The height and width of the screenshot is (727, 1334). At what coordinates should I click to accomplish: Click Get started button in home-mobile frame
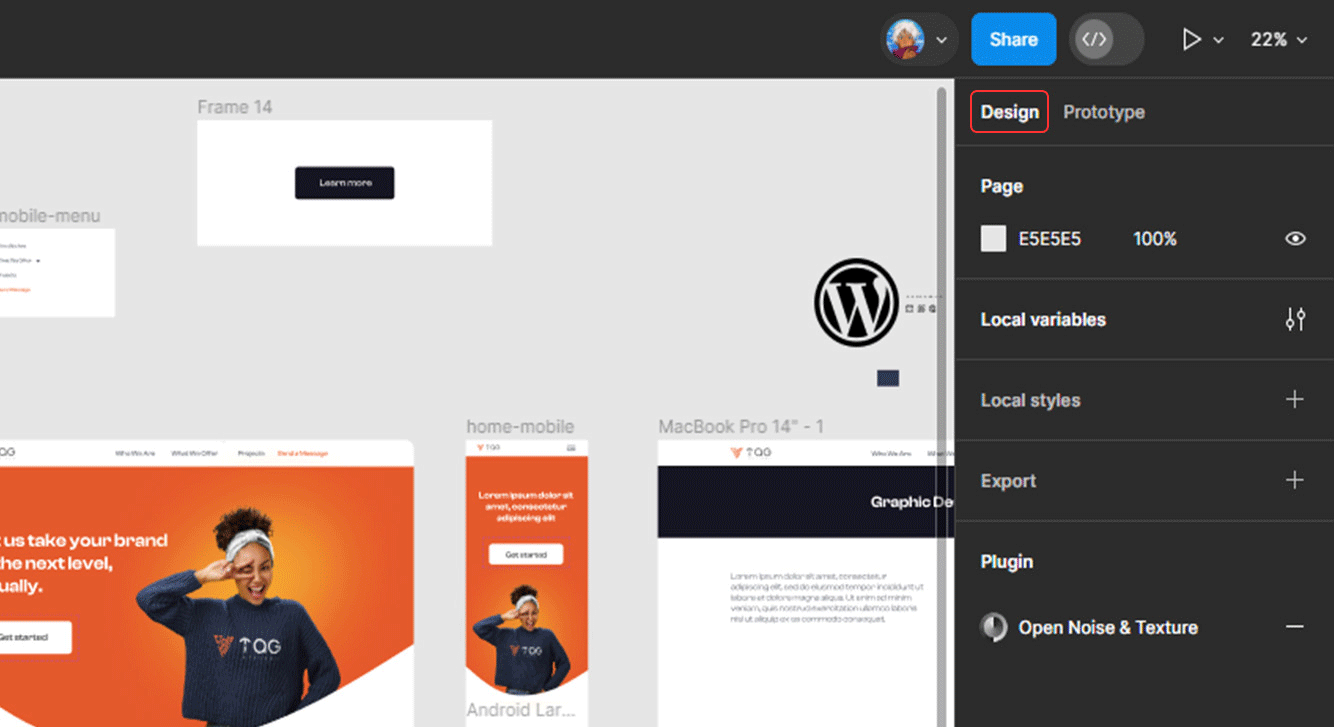point(526,554)
